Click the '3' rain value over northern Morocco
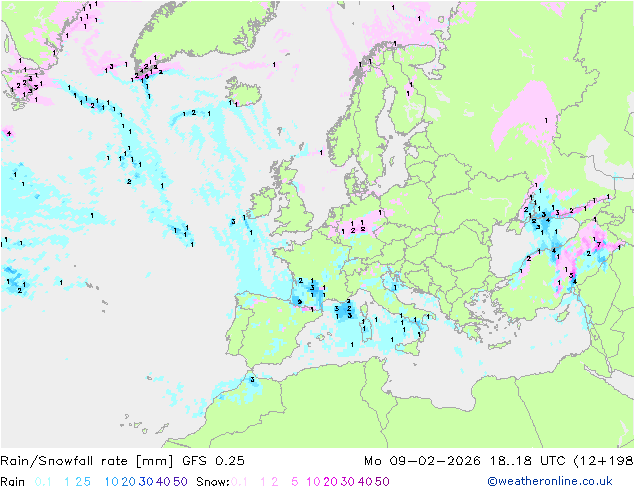Viewport: 634px width, 490px height. [252, 379]
